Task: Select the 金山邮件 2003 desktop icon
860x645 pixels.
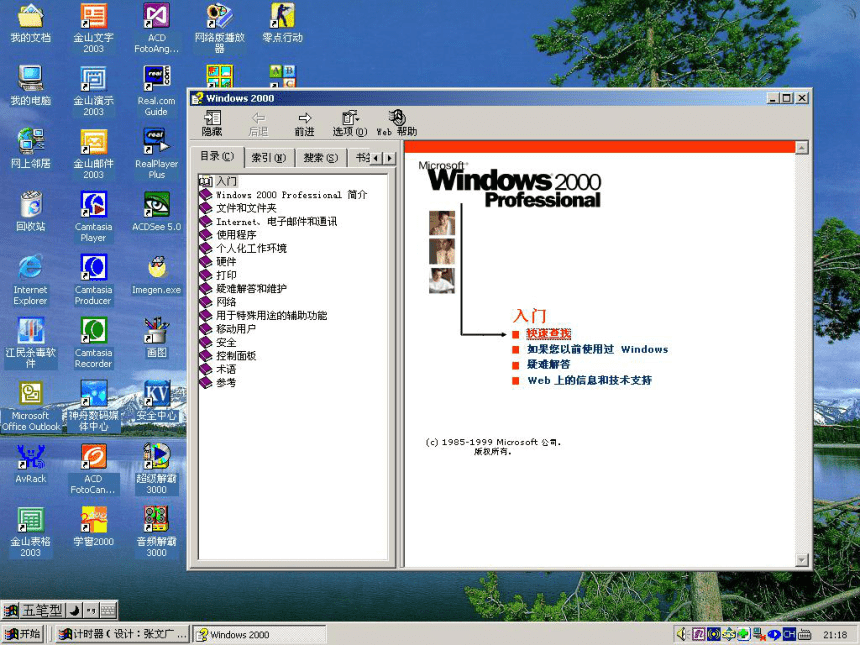Action: tap(94, 154)
